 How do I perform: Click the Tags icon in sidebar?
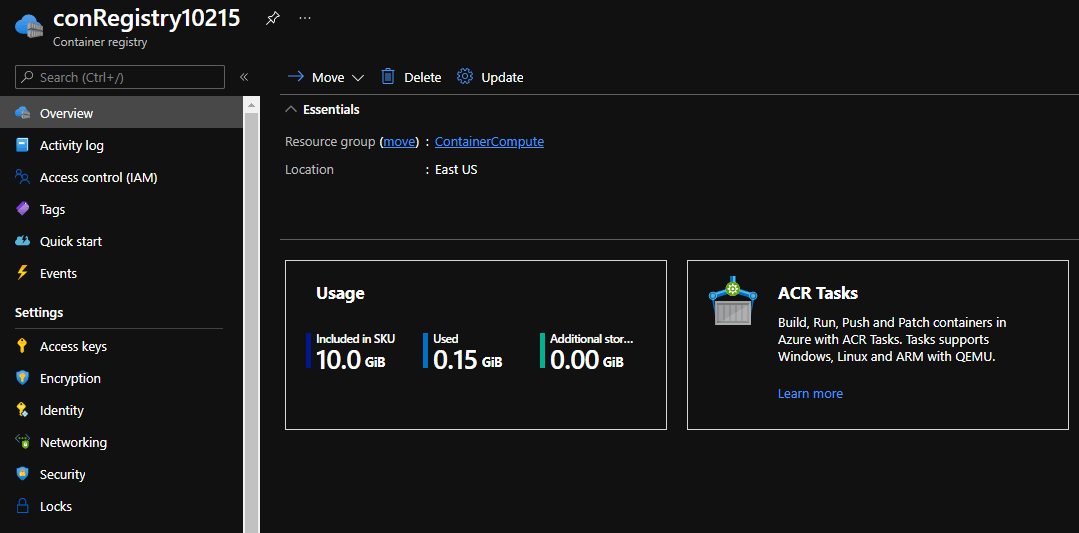22,209
